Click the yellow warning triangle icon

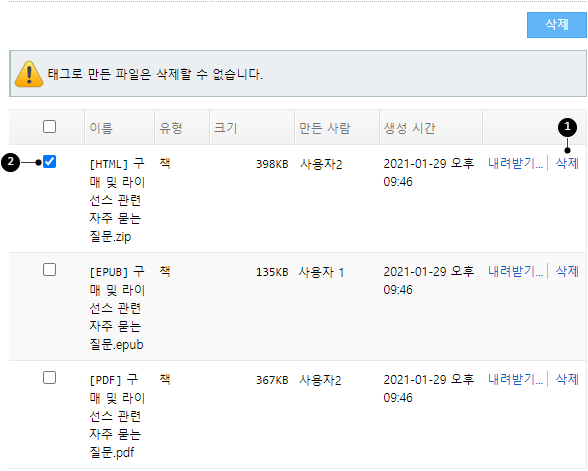click(x=29, y=74)
